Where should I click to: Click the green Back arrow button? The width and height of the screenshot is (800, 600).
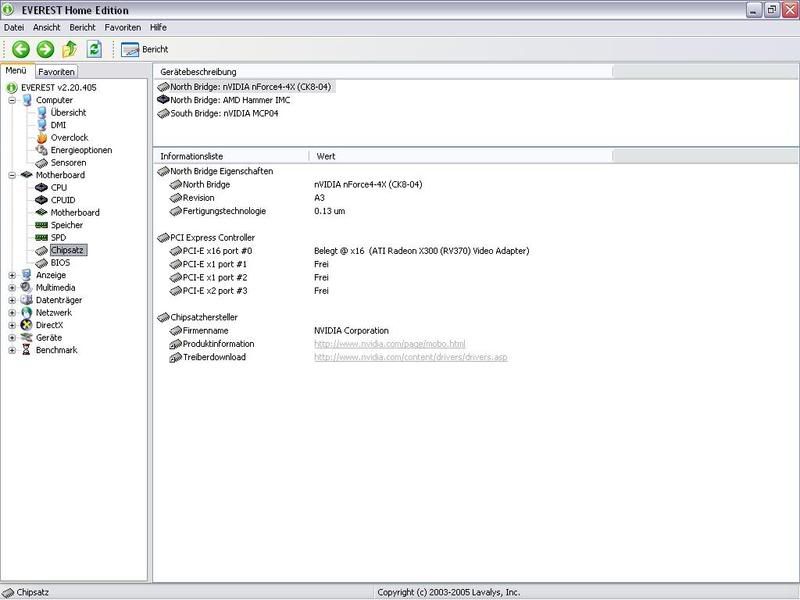[21, 49]
